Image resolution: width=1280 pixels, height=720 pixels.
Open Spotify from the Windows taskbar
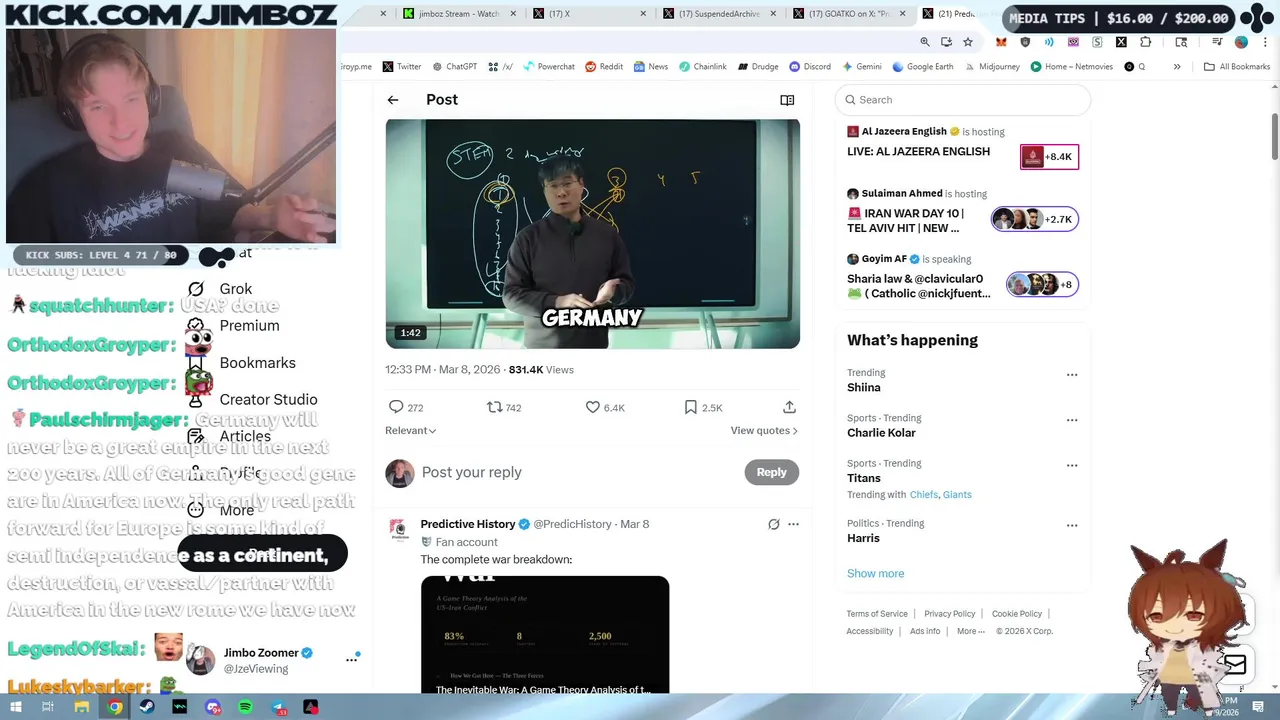coord(246,707)
